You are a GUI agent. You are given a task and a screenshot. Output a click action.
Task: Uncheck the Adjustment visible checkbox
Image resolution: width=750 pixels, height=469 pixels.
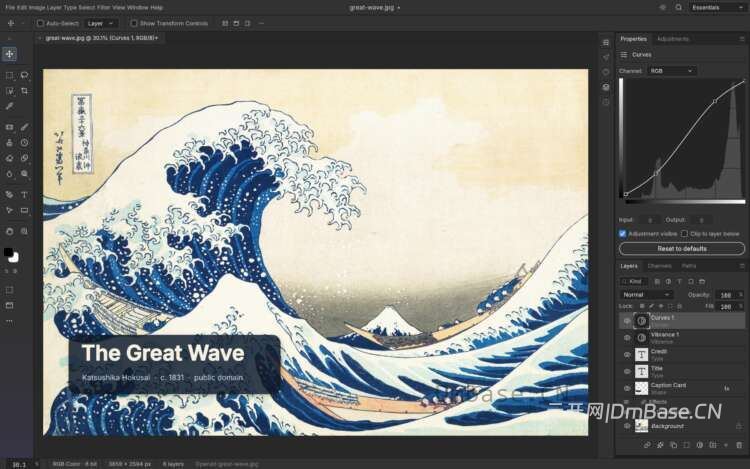coord(622,234)
